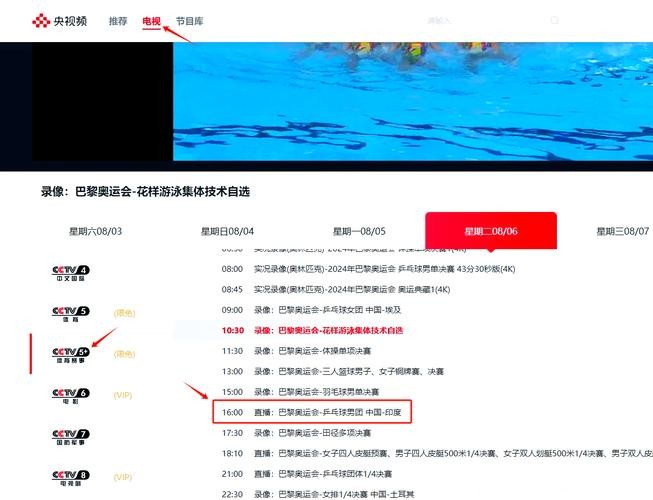Open 13:00 三人篮球男子、女子铜牌赛 program
This screenshot has height=500, width=653.
point(332,371)
